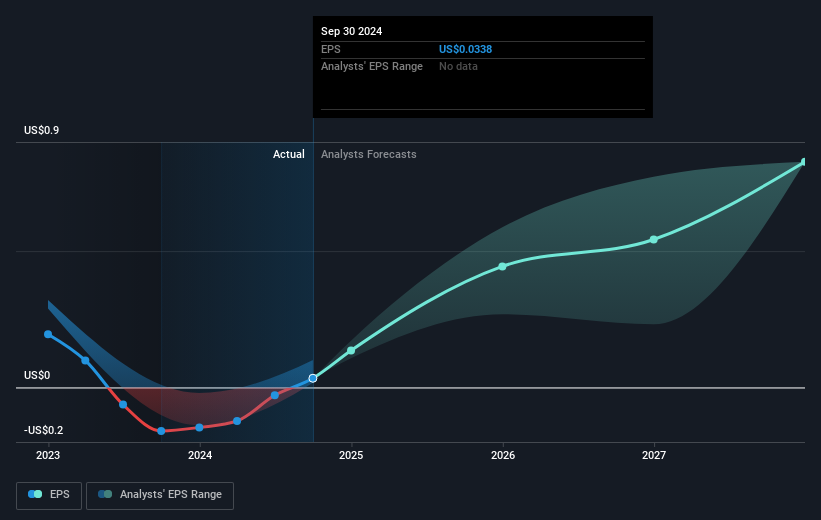Screen dimensions: 821x520
Task: Click the 2024 x-axis label
Action: point(199,455)
